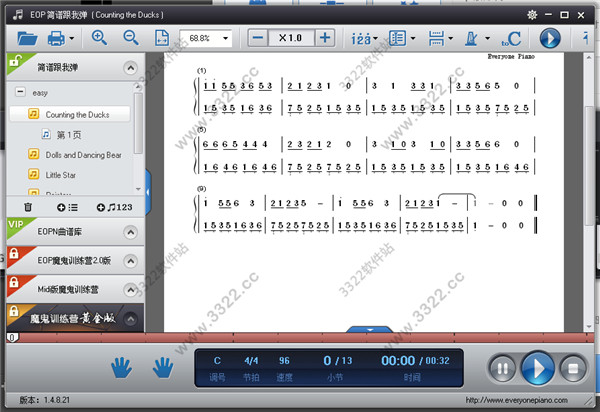This screenshot has width=600, height=412.
Task: Click the Counting the Ducks music note icon
Action: 34,114
